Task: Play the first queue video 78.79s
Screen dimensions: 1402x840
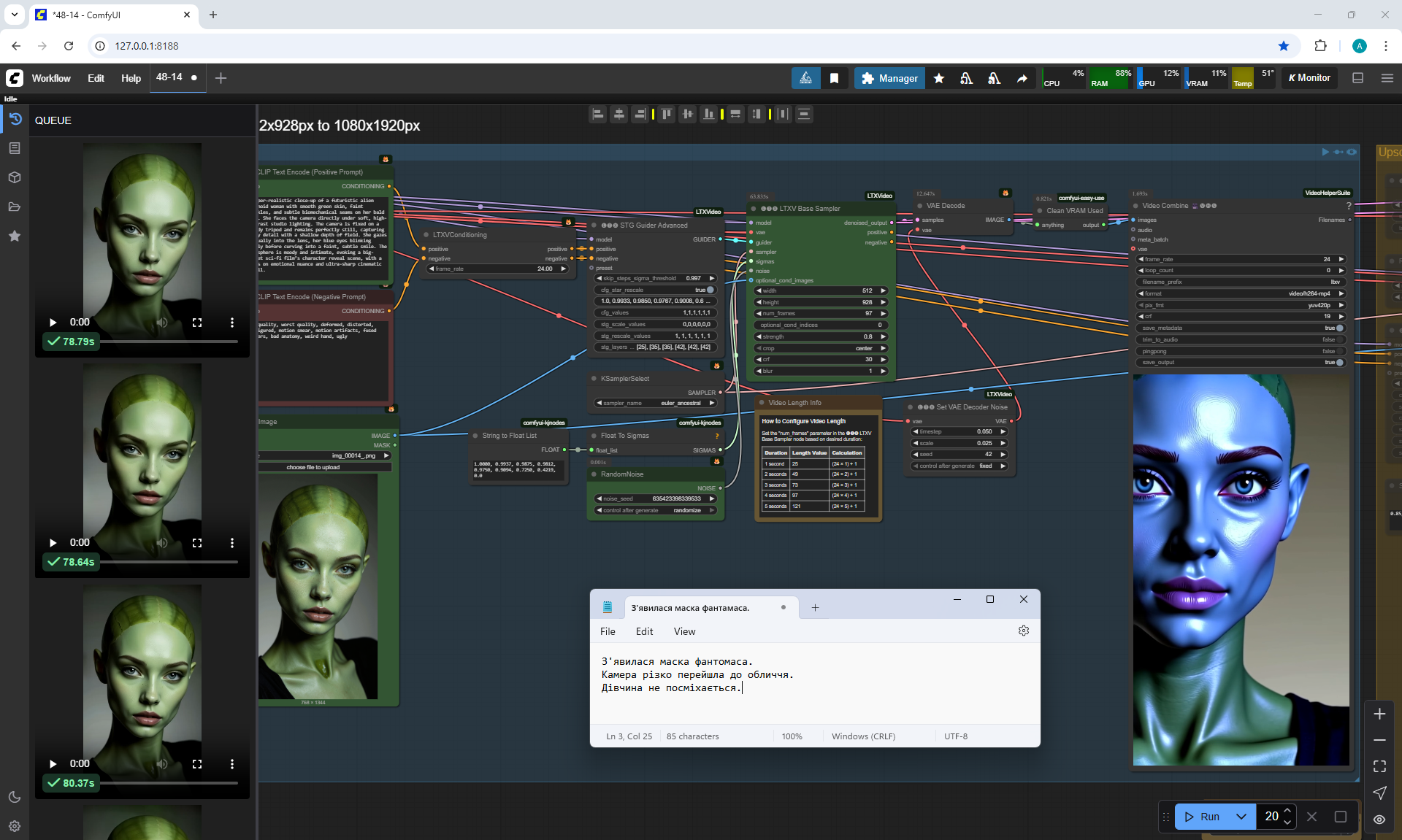Action: coord(53,322)
